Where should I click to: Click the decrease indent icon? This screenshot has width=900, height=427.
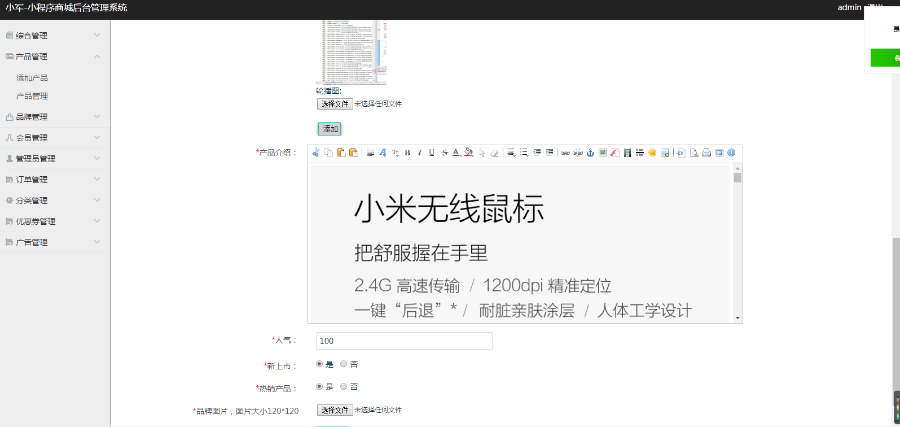click(536, 153)
